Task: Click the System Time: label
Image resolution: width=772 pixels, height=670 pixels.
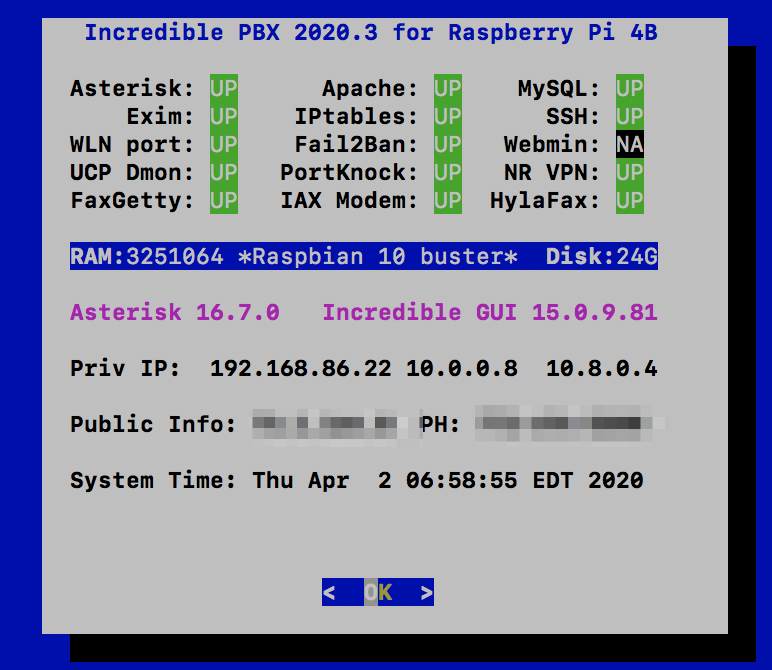Action: [x=153, y=480]
